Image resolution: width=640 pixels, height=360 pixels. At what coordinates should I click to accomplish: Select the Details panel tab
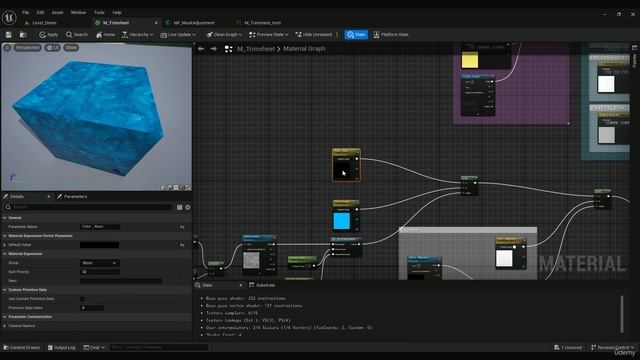(x=17, y=197)
